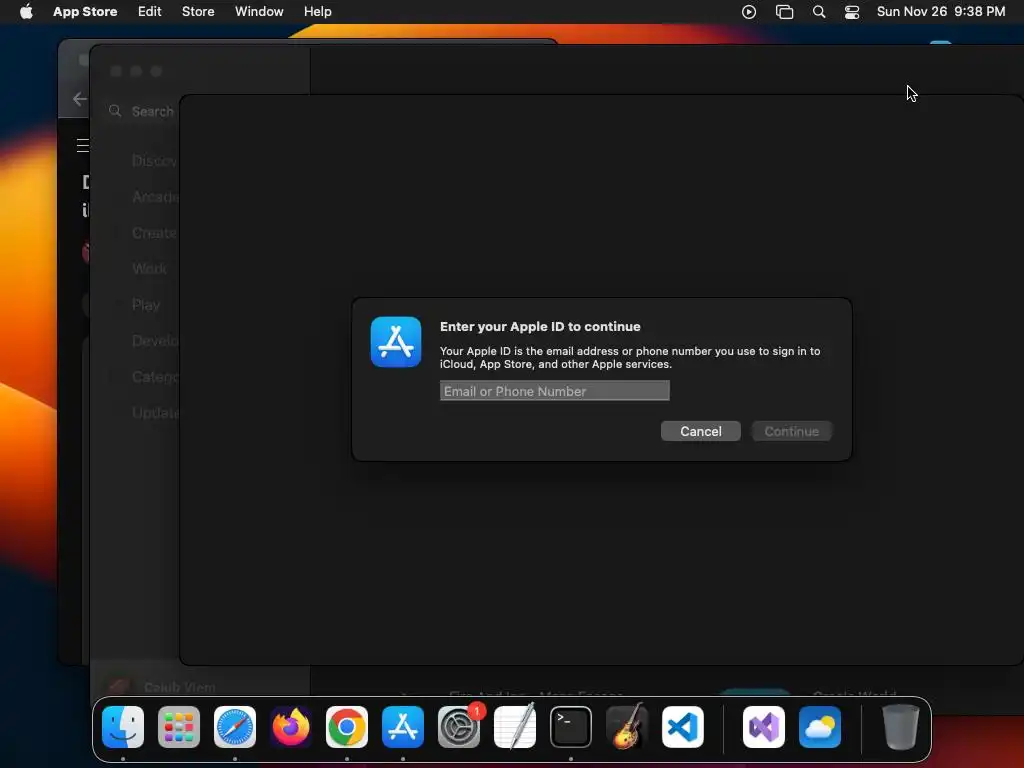Click the date and time in menu bar

[x=940, y=11]
